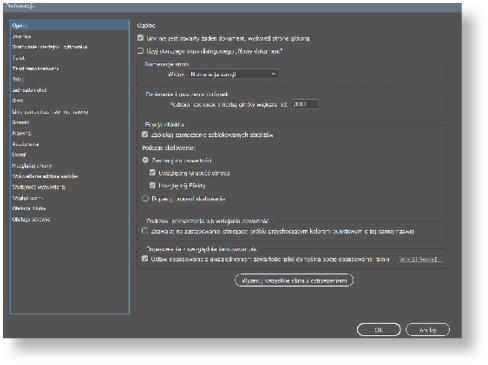Open Linie pomocnicze i stół montażowy settings
488x365 pixels.
(50, 112)
